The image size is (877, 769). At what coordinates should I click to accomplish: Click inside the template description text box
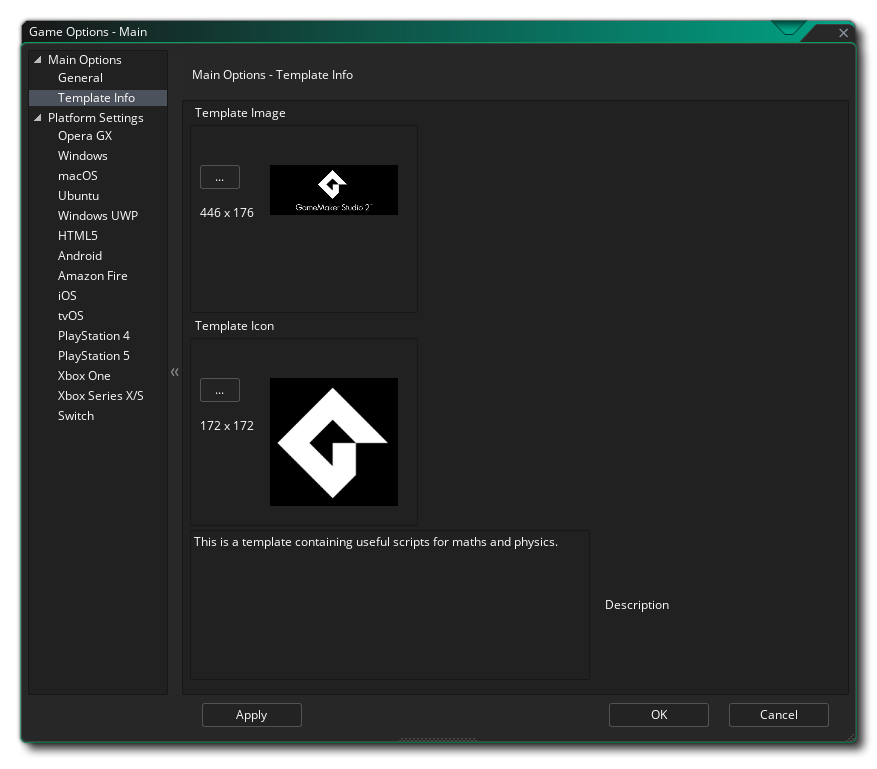click(390, 605)
